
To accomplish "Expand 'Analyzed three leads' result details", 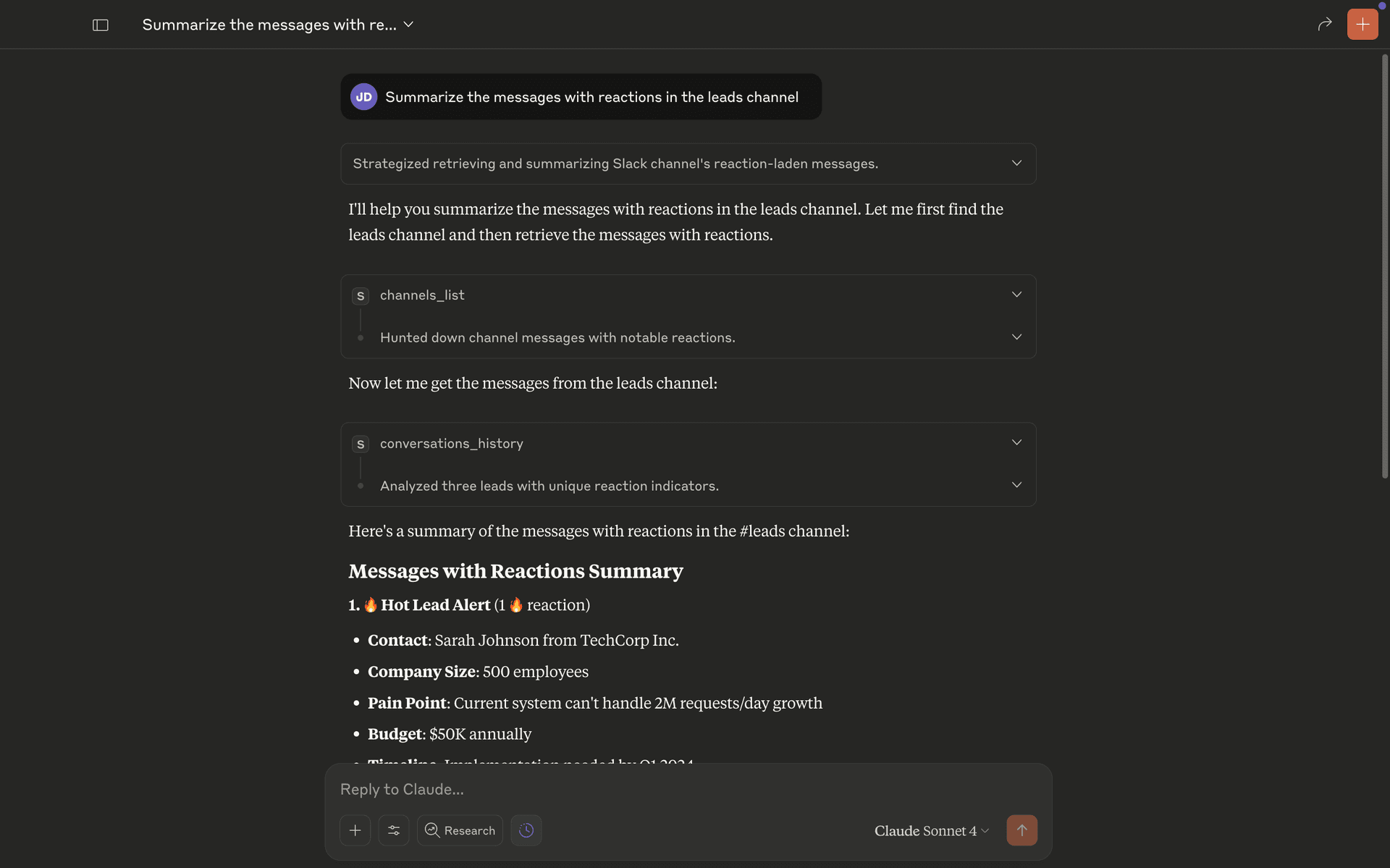I will [1016, 485].
